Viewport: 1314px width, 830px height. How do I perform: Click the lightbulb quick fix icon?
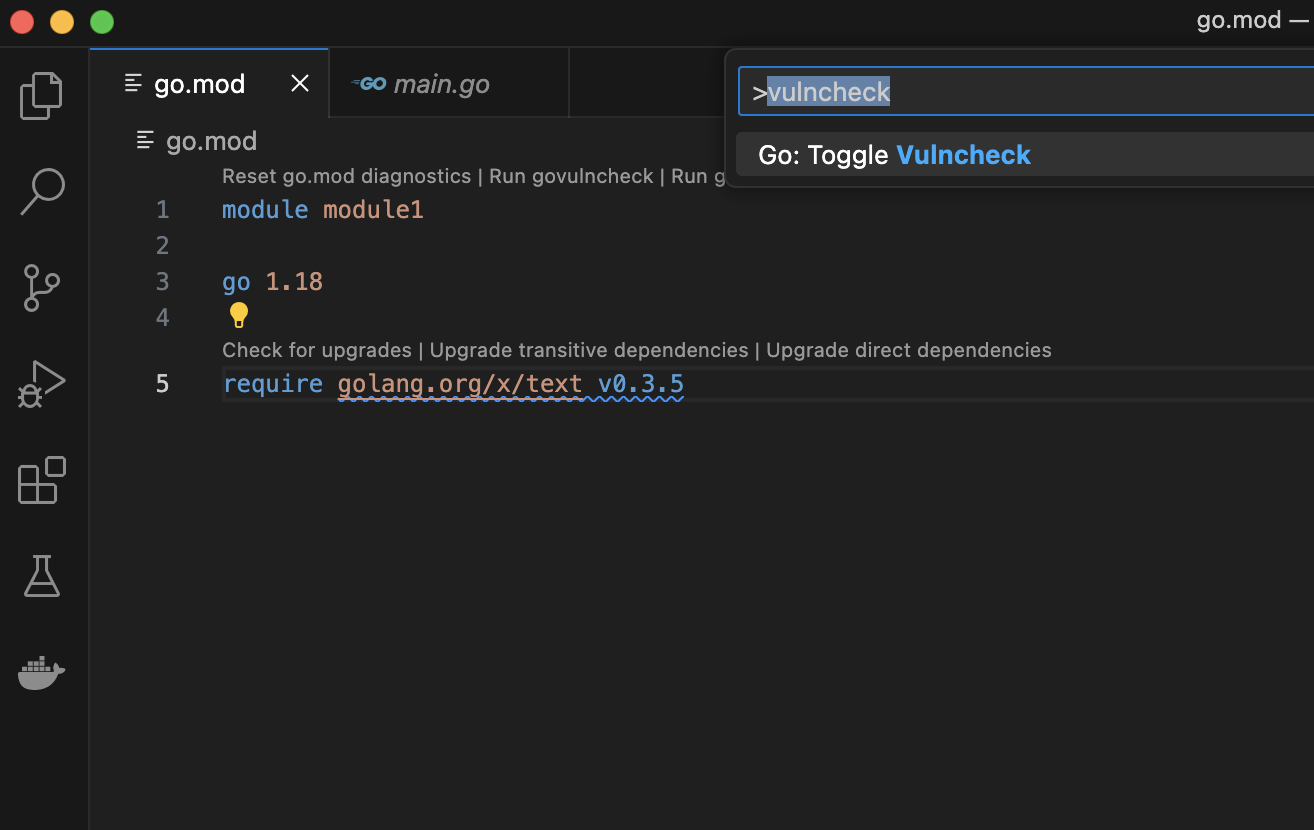(x=238, y=315)
